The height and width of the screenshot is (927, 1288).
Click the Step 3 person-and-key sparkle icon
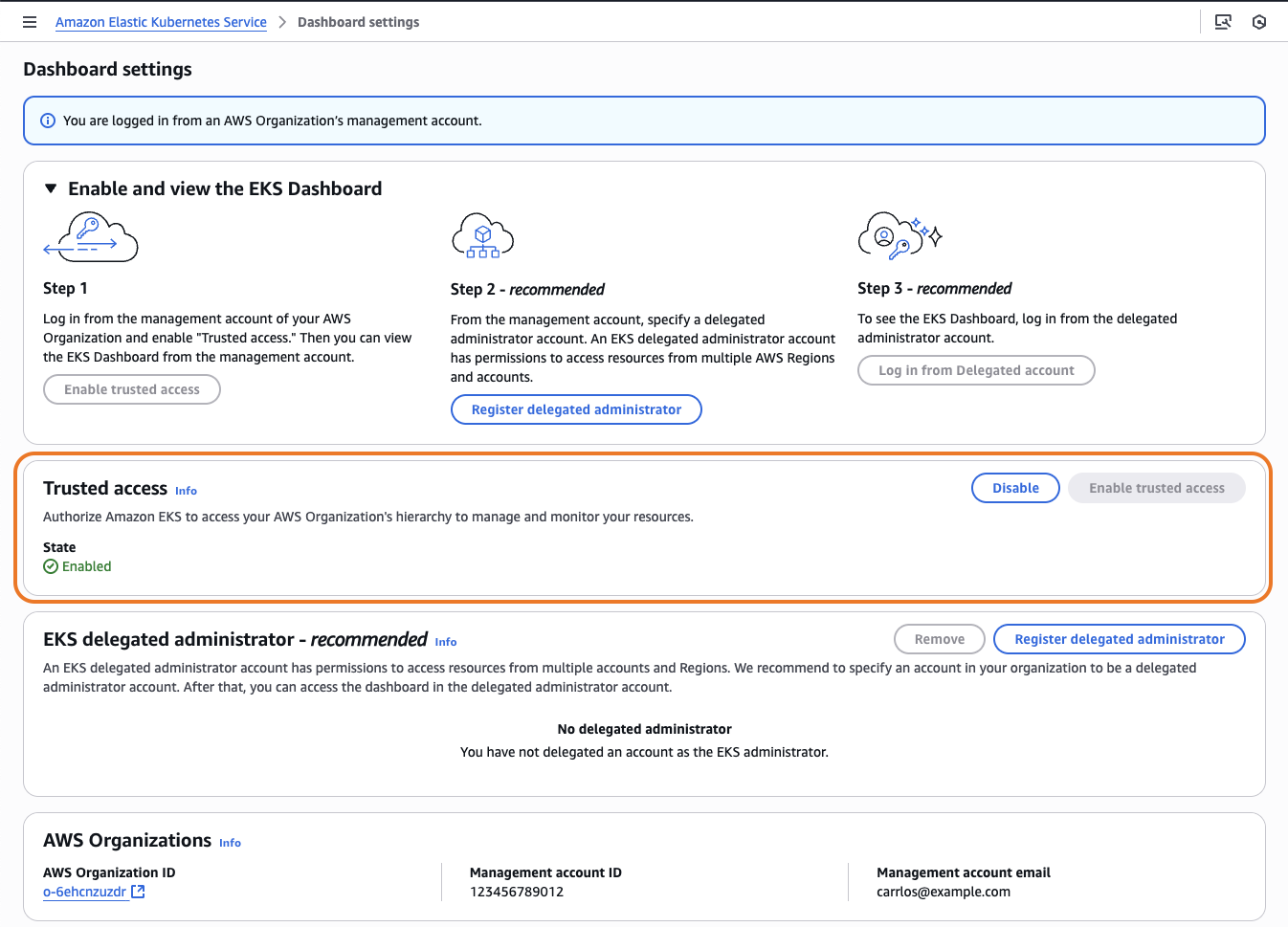coord(898,234)
